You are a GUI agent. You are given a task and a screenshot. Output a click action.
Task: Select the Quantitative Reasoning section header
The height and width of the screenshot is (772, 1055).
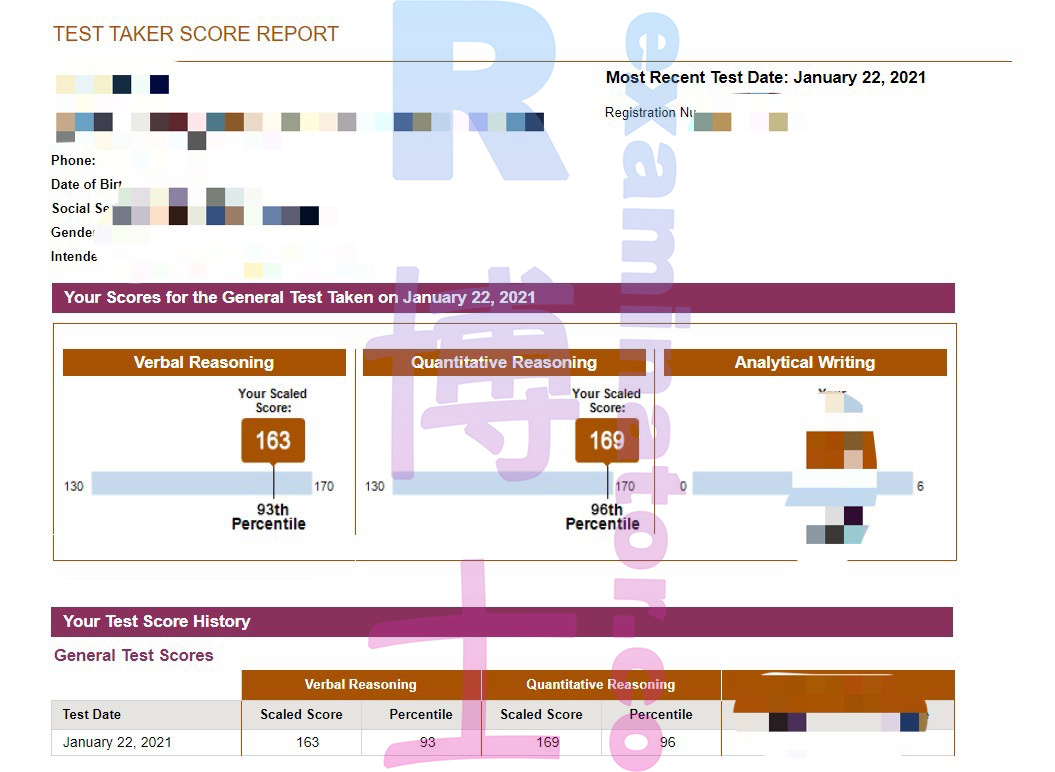pos(504,362)
